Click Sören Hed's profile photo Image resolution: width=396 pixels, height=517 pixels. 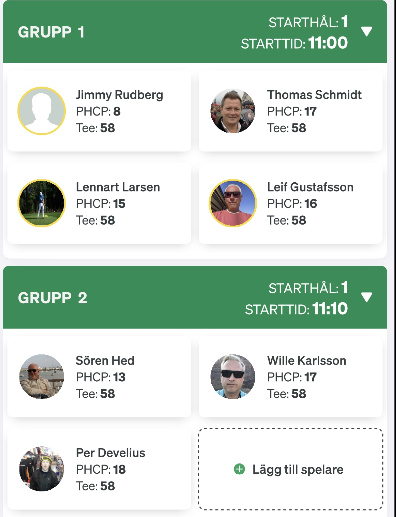coord(41,376)
